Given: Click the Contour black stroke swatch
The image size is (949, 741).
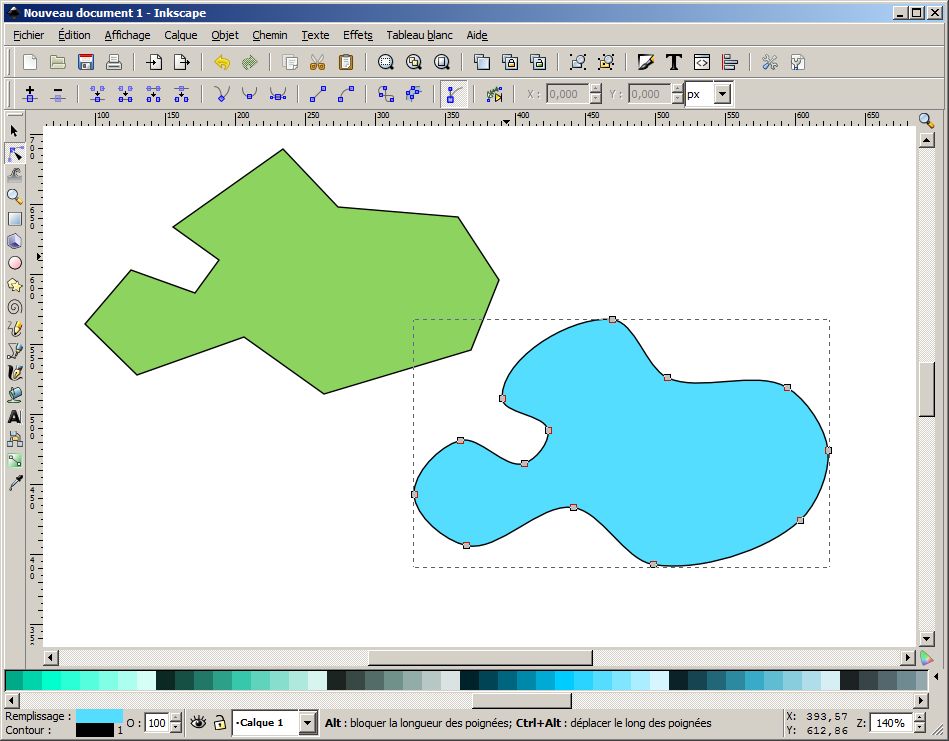Looking at the screenshot, I should pos(95,730).
